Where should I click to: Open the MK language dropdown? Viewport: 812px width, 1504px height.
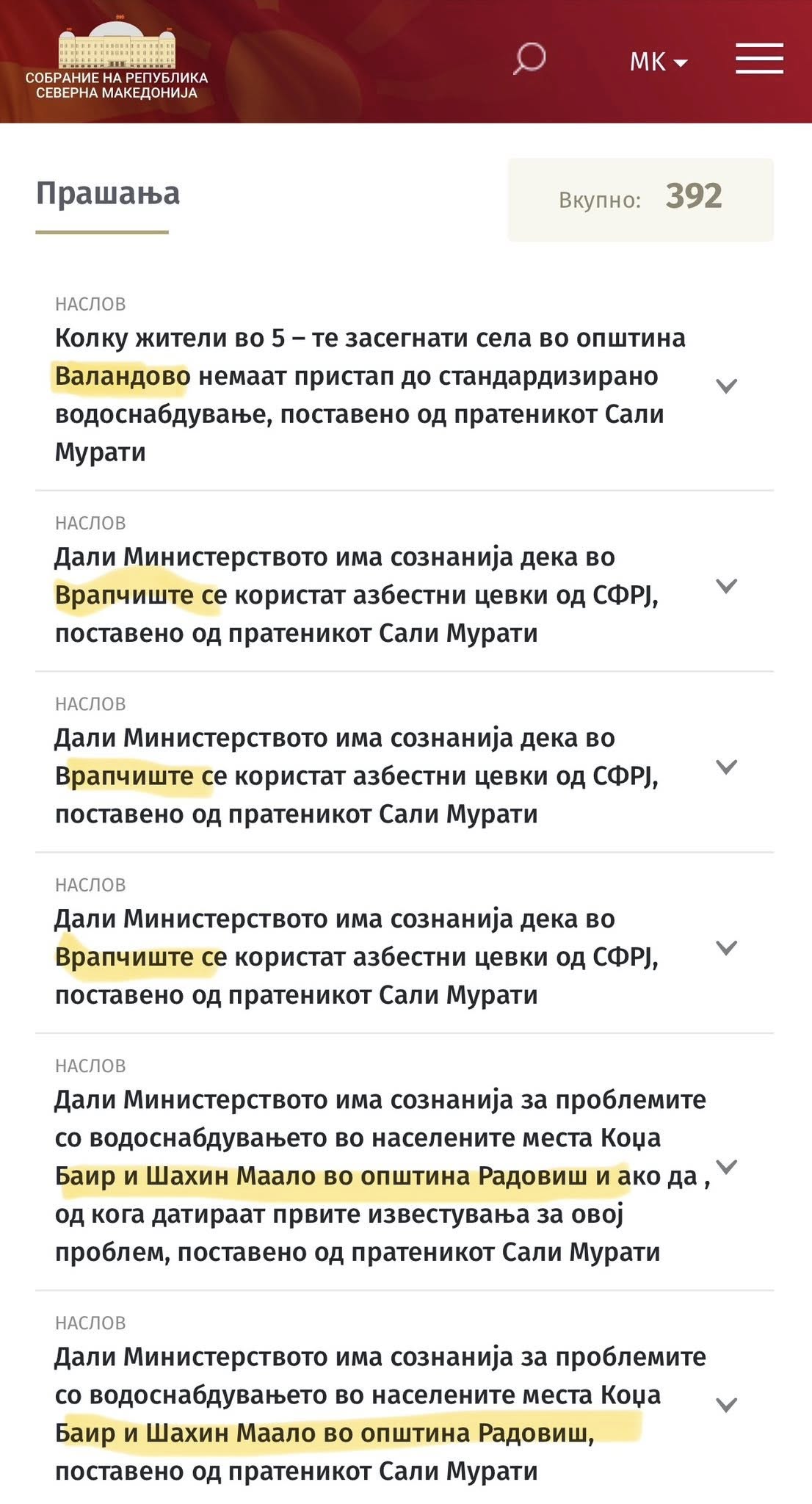(658, 62)
